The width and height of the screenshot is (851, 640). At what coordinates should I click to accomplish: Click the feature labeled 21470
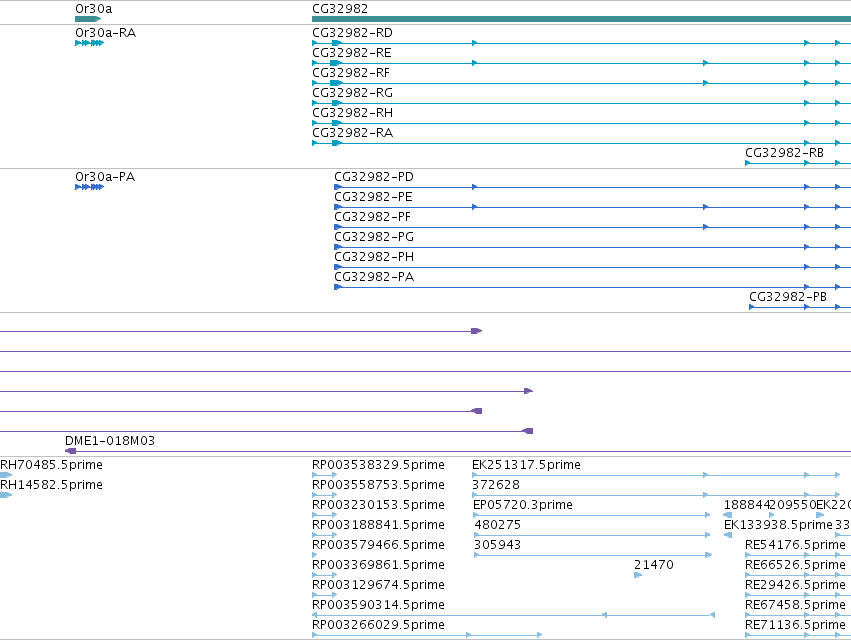[653, 565]
